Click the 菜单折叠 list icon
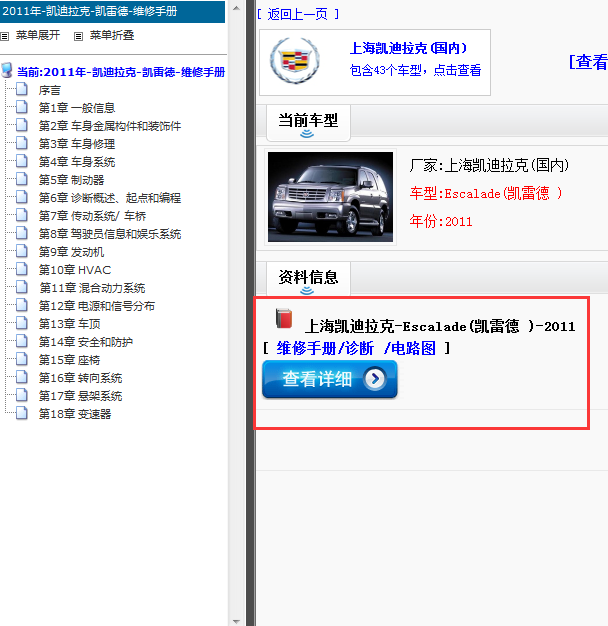This screenshot has height=626, width=608. tap(78, 36)
